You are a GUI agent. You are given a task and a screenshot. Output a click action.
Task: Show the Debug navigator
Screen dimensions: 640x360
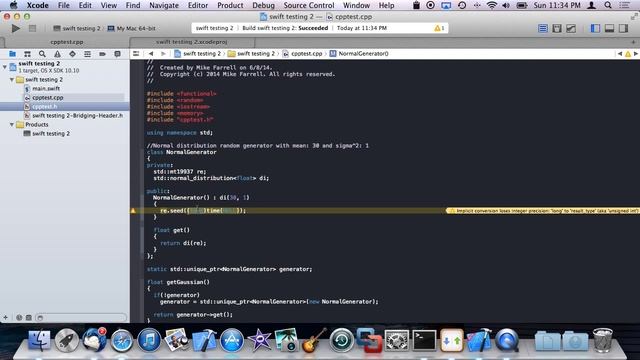pyautogui.click(x=87, y=54)
